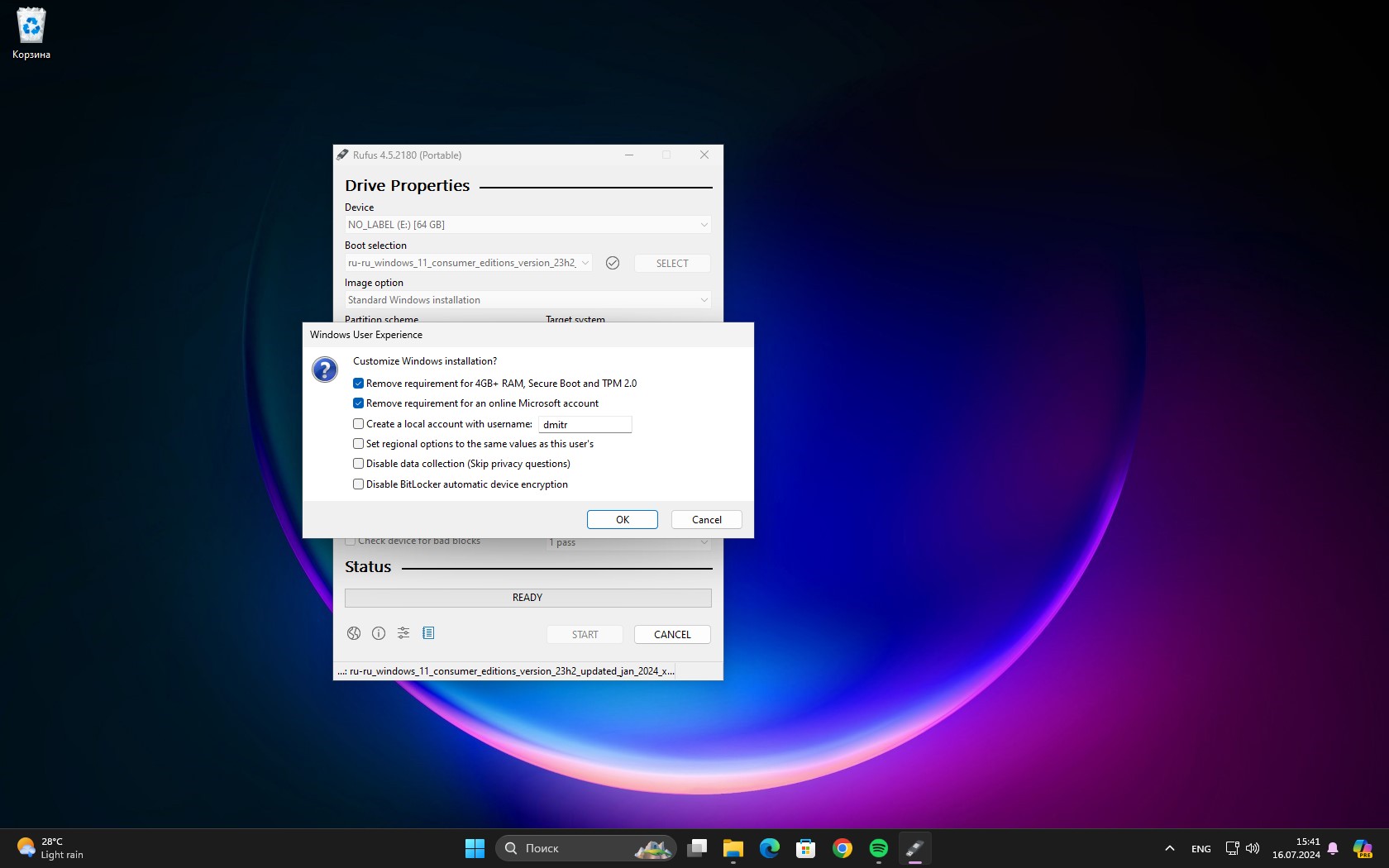Enable Set regional options to same values
Viewport: 1389px width, 868px height.
(x=358, y=444)
